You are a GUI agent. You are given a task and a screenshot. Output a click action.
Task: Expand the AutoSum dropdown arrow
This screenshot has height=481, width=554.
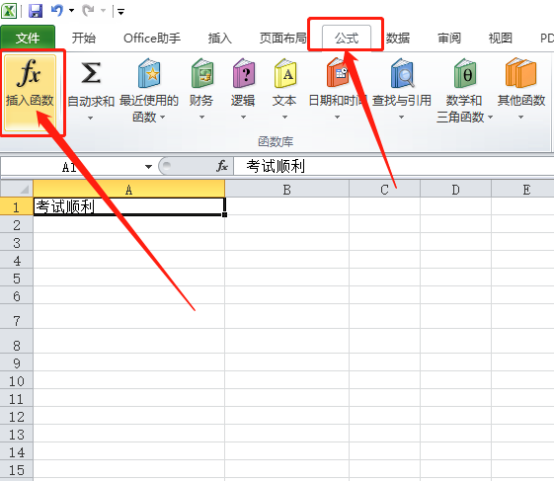(x=90, y=118)
